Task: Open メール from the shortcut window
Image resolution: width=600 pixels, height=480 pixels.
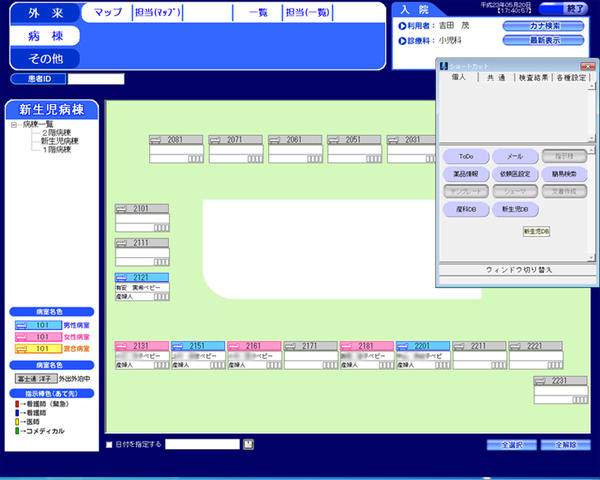Action: [x=515, y=156]
